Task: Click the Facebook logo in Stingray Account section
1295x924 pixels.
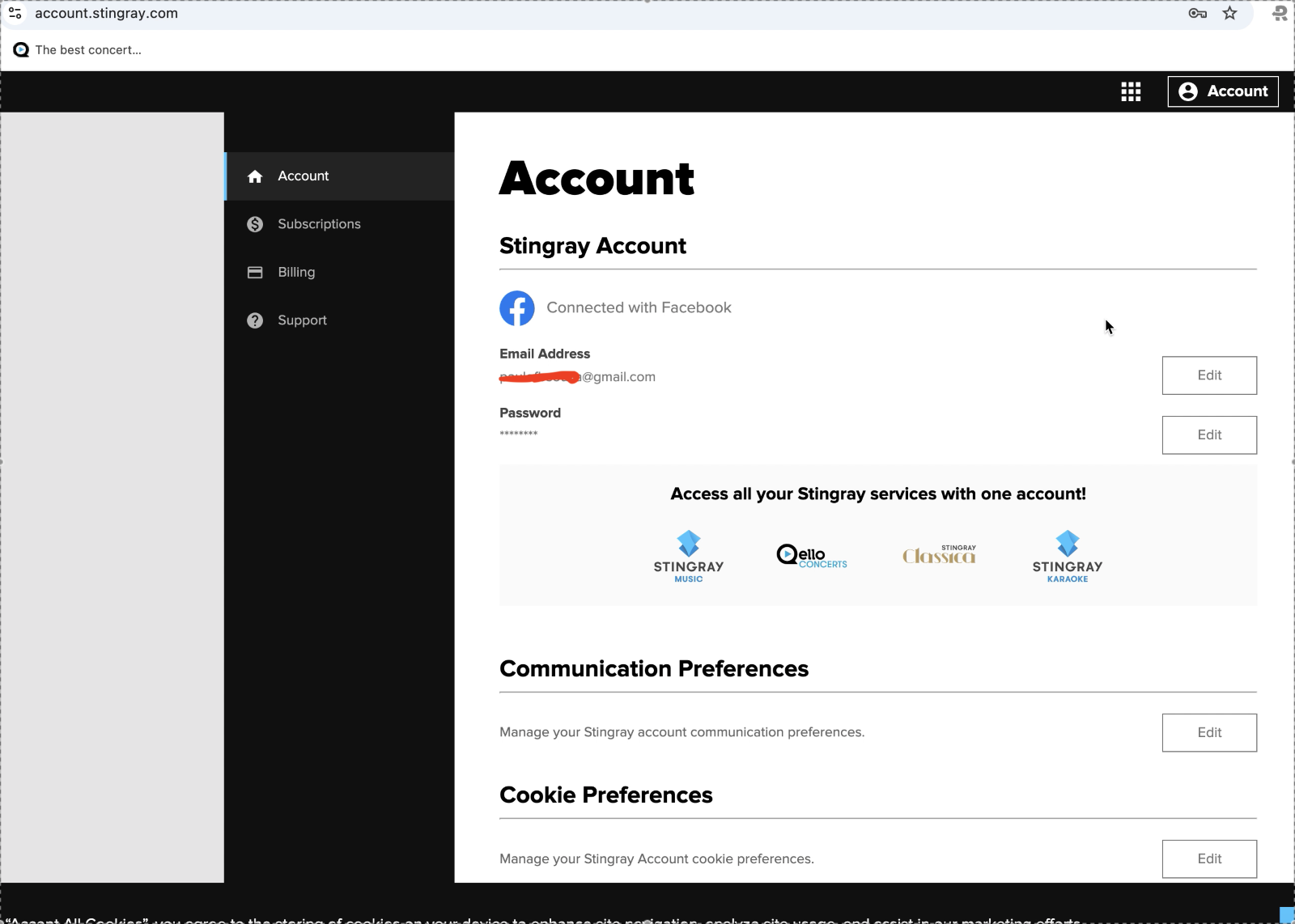Action: click(517, 307)
